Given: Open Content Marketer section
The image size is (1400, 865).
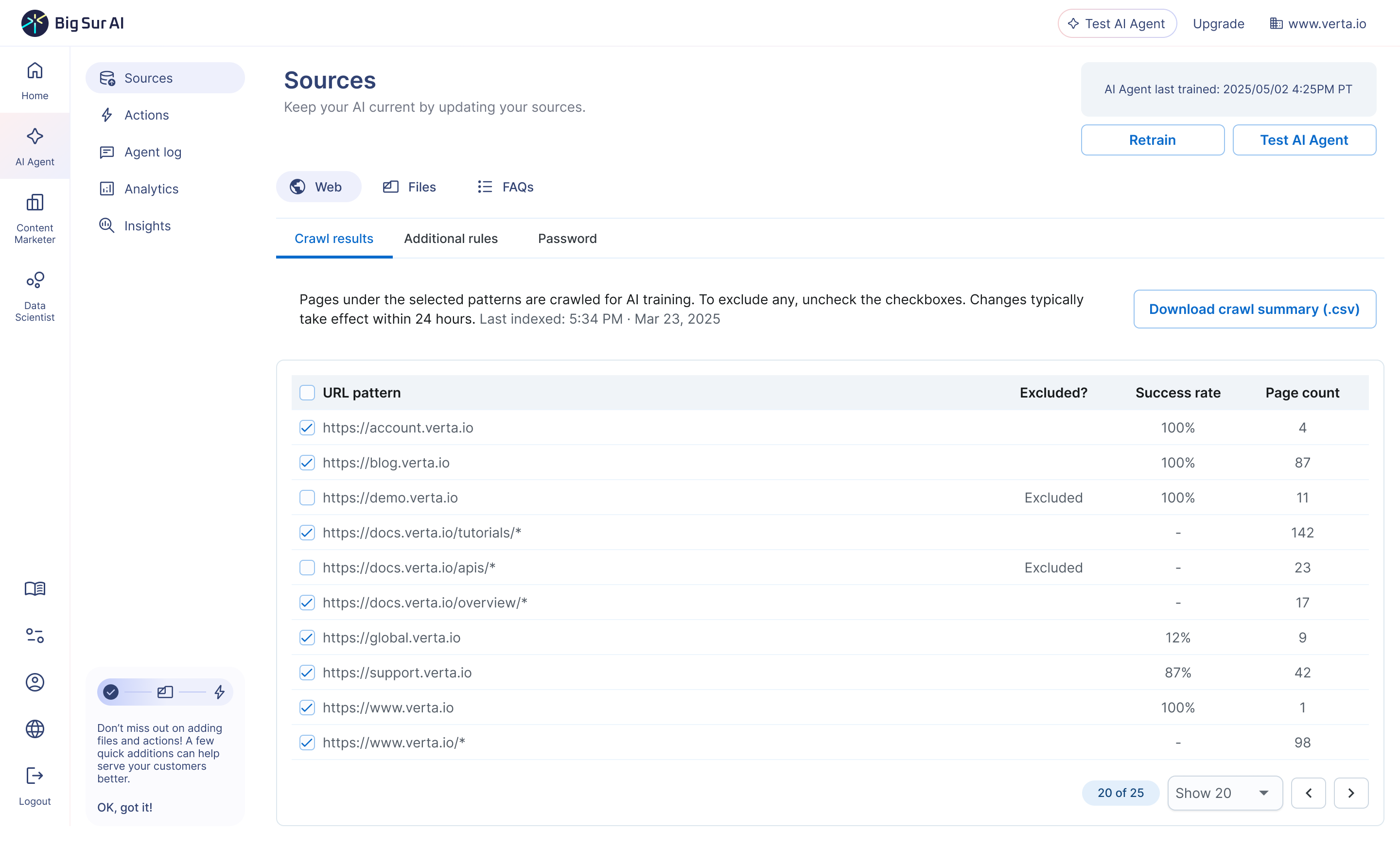Looking at the screenshot, I should [35, 218].
